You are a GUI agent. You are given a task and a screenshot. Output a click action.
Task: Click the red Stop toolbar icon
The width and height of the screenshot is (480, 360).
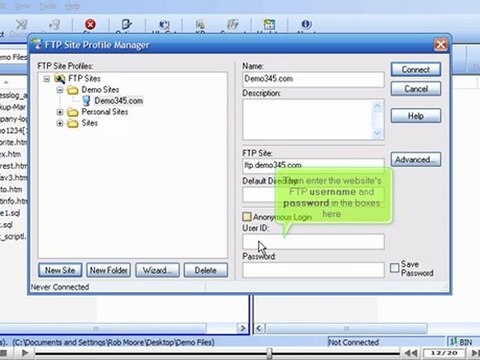pos(90,24)
